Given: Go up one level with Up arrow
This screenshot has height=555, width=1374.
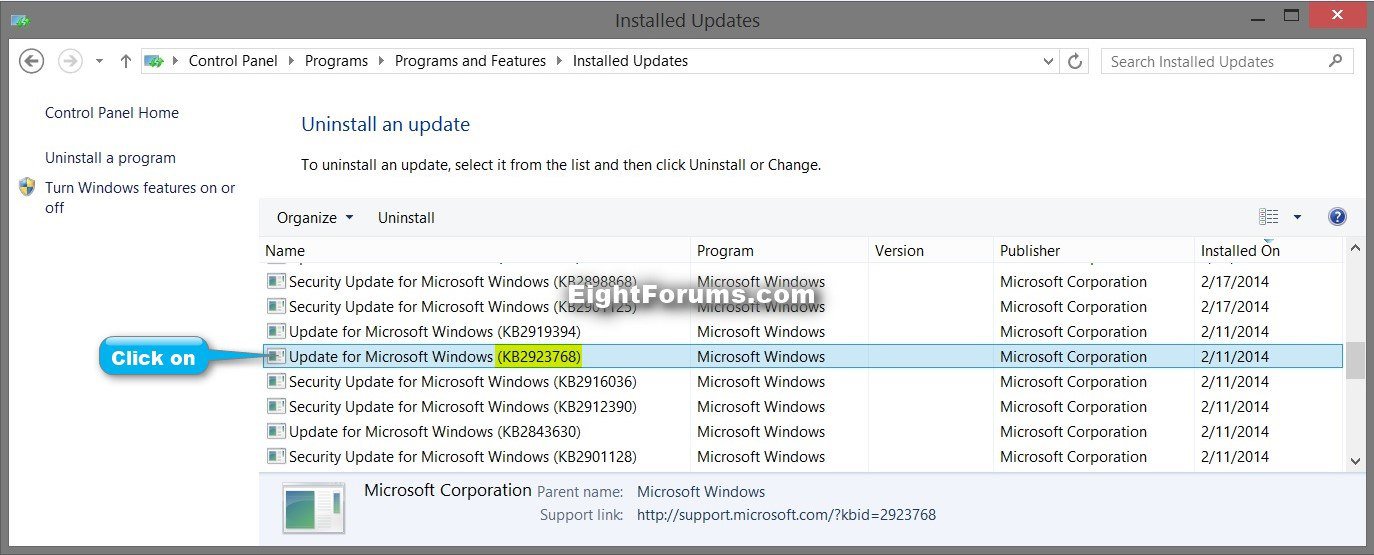Looking at the screenshot, I should click(x=125, y=61).
